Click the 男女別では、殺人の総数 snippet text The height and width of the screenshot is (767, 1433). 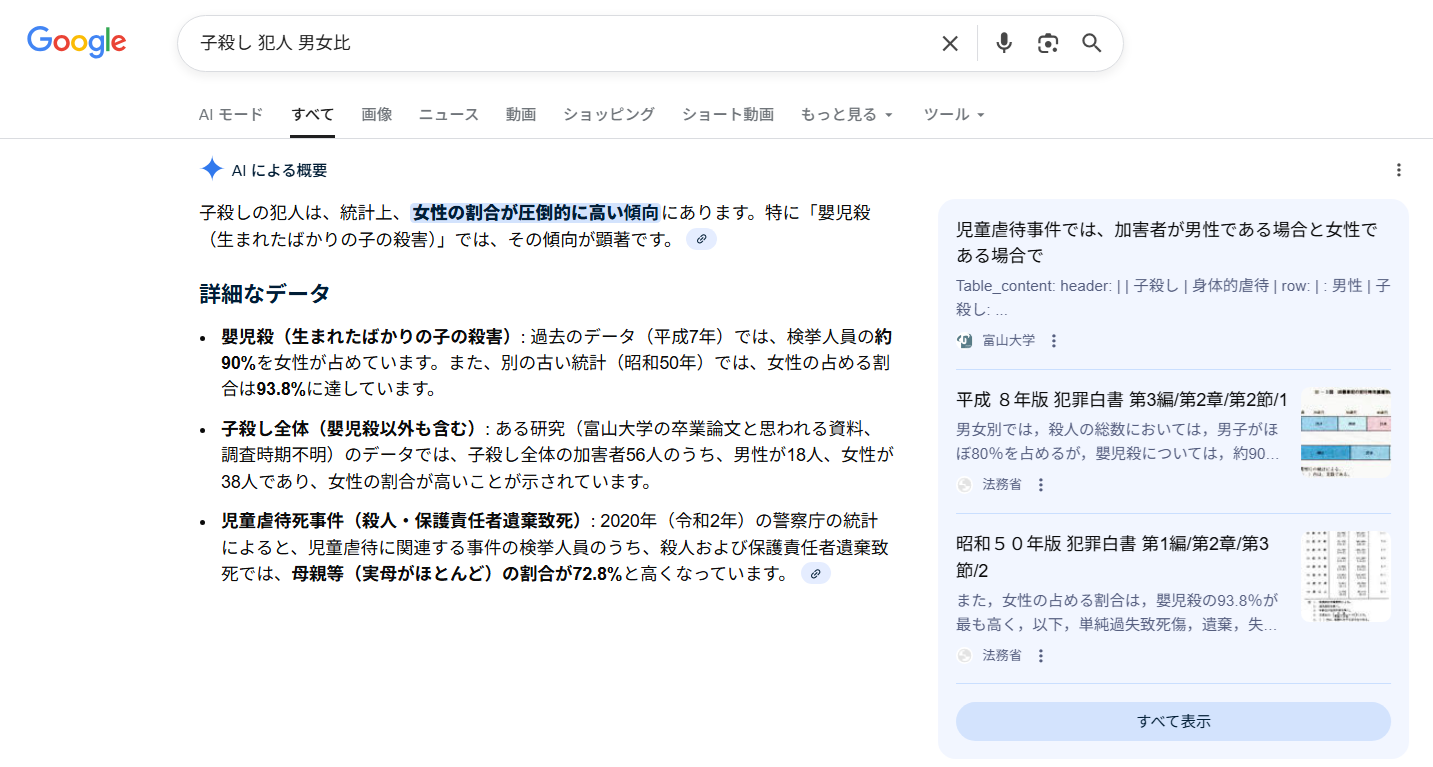[x=1118, y=442]
